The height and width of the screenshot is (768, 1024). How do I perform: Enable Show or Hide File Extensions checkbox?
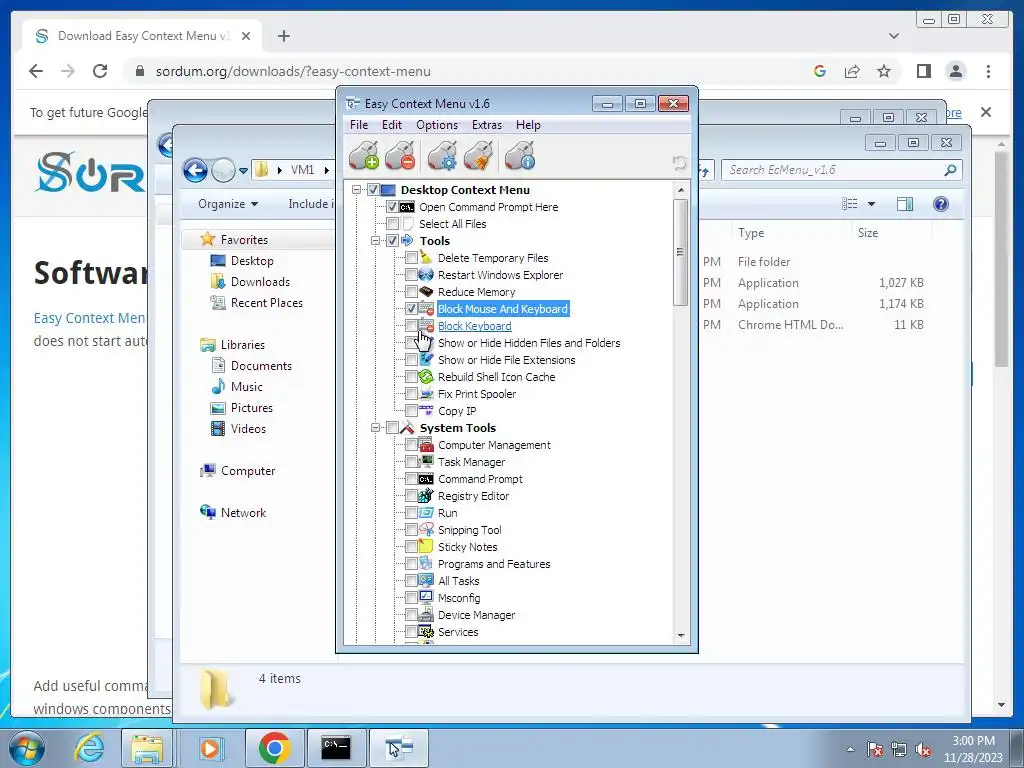click(x=411, y=360)
